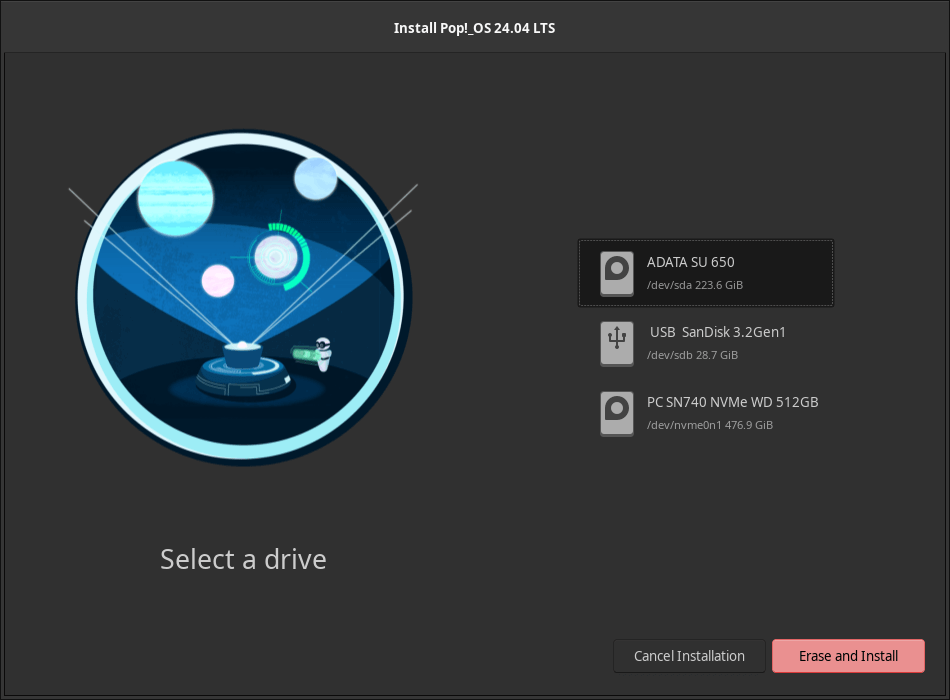
Task: Click the ADATA SU 650 hard drive icon
Action: tap(617, 273)
